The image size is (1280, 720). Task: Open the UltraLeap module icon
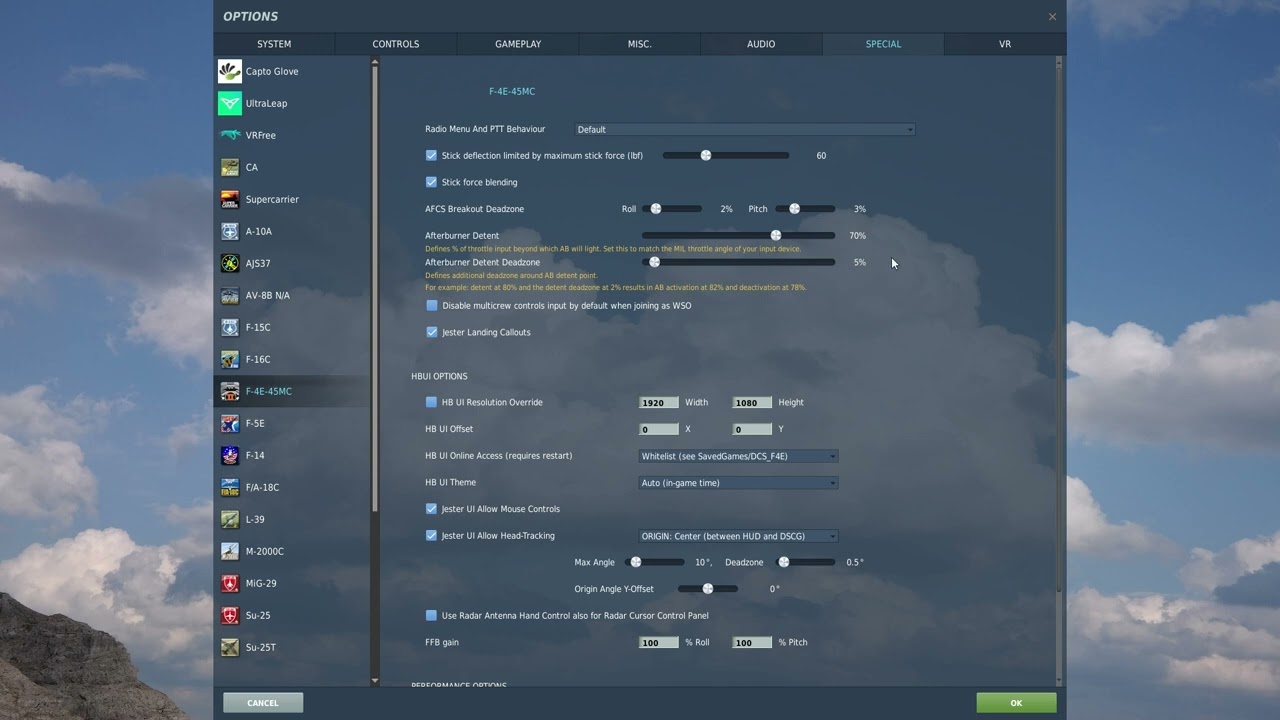point(230,103)
